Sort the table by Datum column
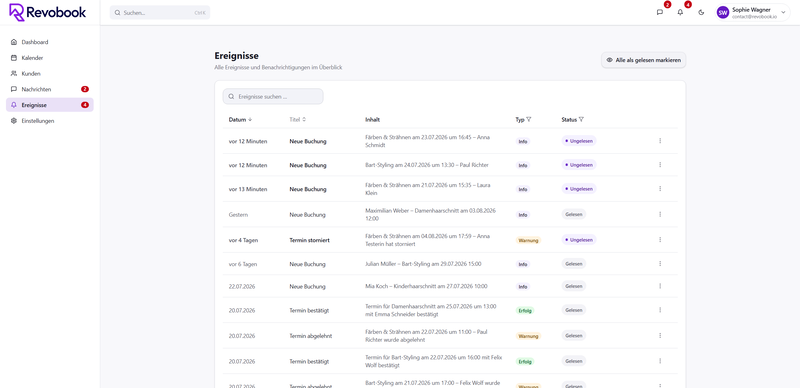This screenshot has width=800, height=388. (240, 119)
